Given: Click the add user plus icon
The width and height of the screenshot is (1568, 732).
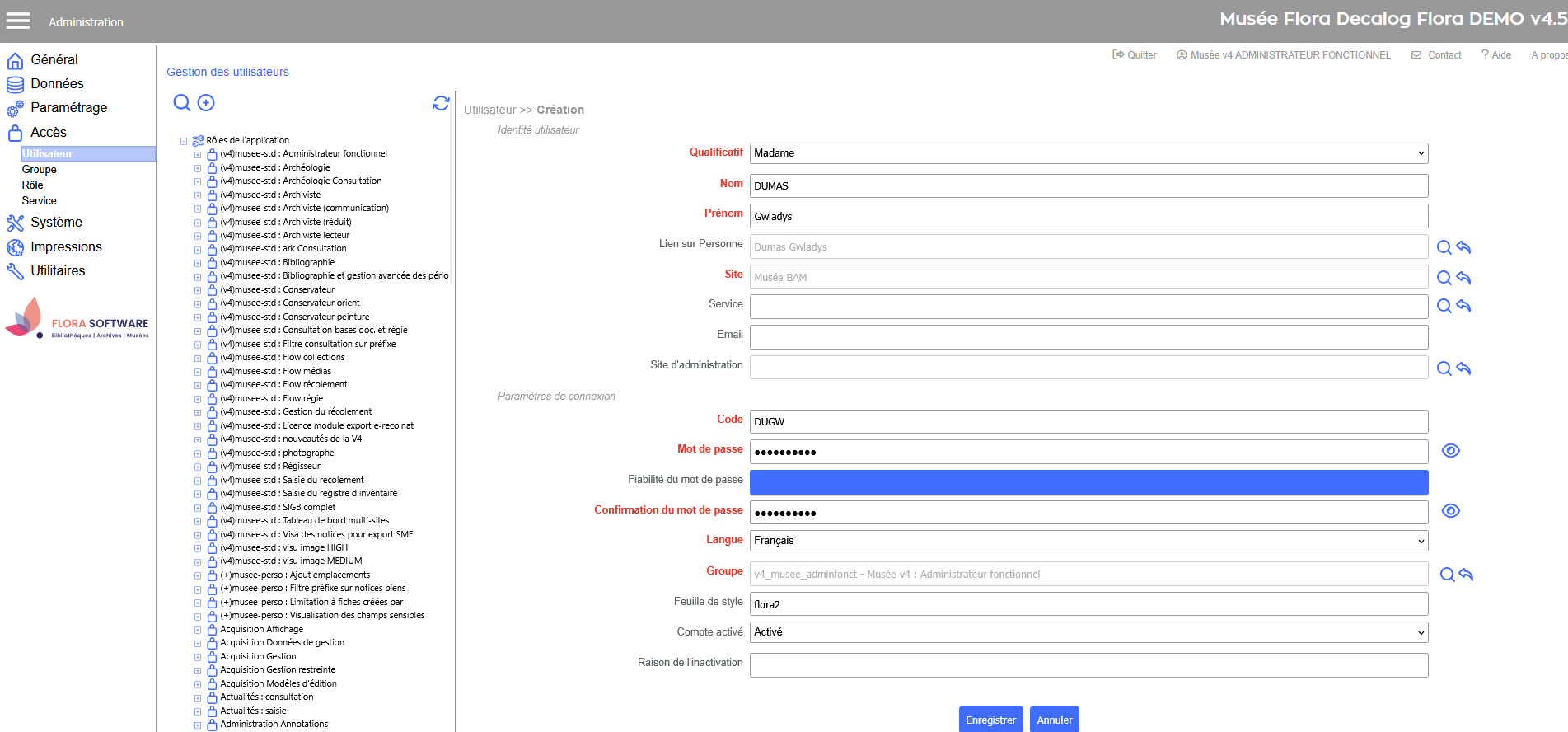Looking at the screenshot, I should (x=206, y=102).
